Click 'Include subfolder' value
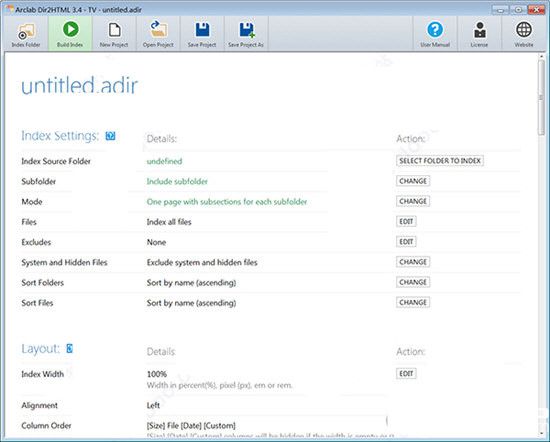 click(x=177, y=181)
